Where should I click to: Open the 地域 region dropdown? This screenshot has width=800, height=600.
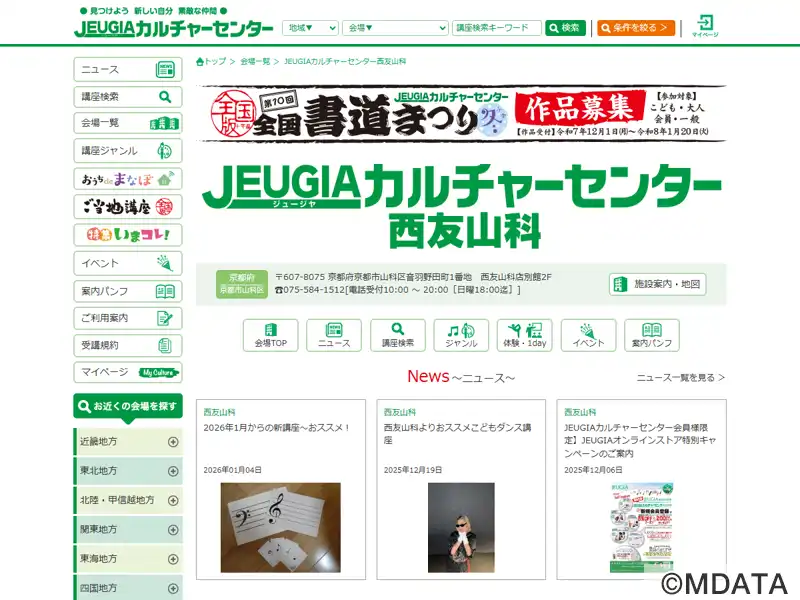[x=310, y=28]
